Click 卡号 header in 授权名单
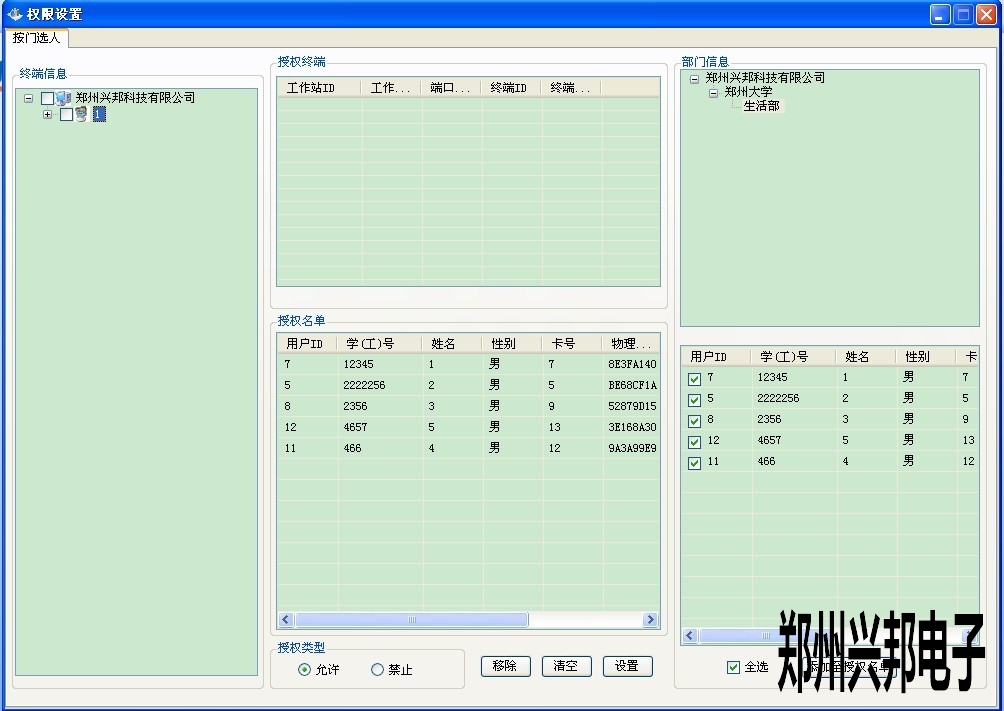 (x=572, y=344)
